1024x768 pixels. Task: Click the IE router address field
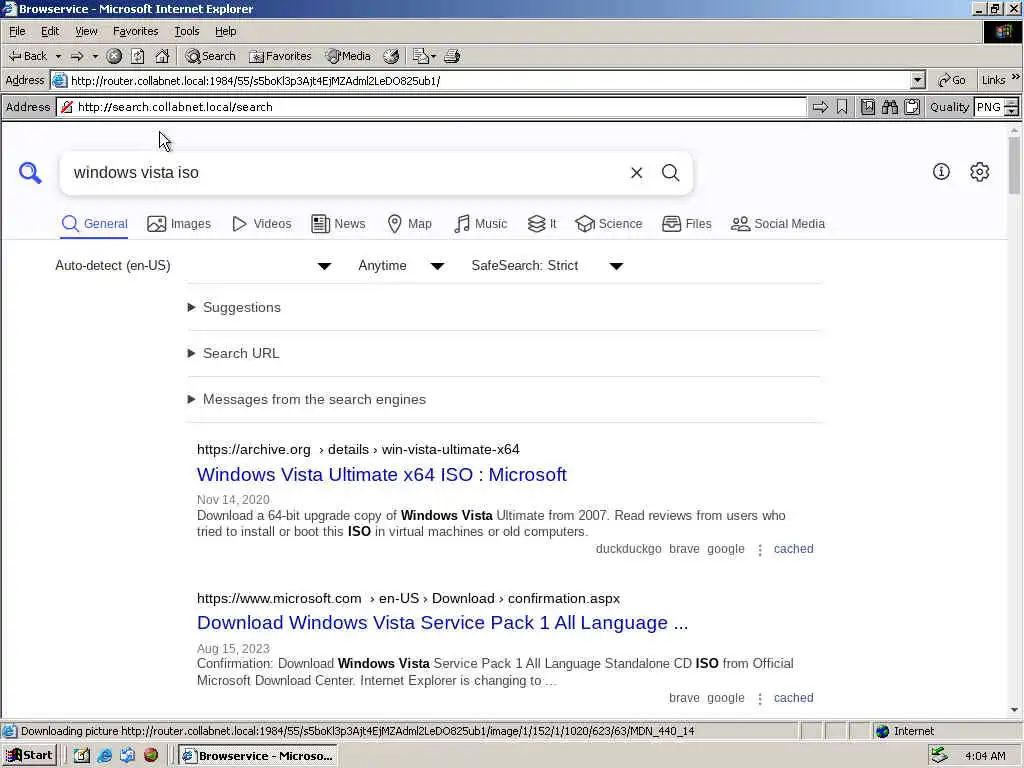pos(481,80)
